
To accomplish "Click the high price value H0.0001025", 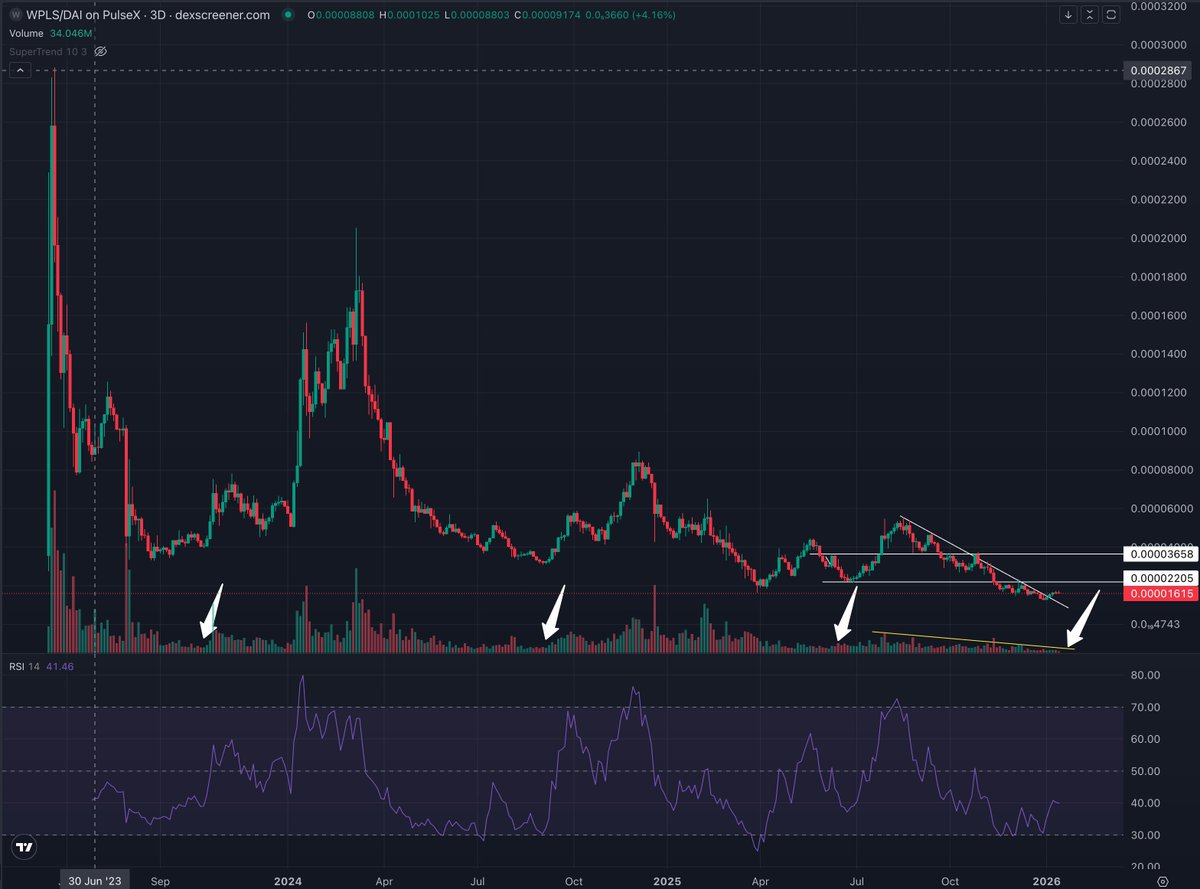I will point(409,15).
